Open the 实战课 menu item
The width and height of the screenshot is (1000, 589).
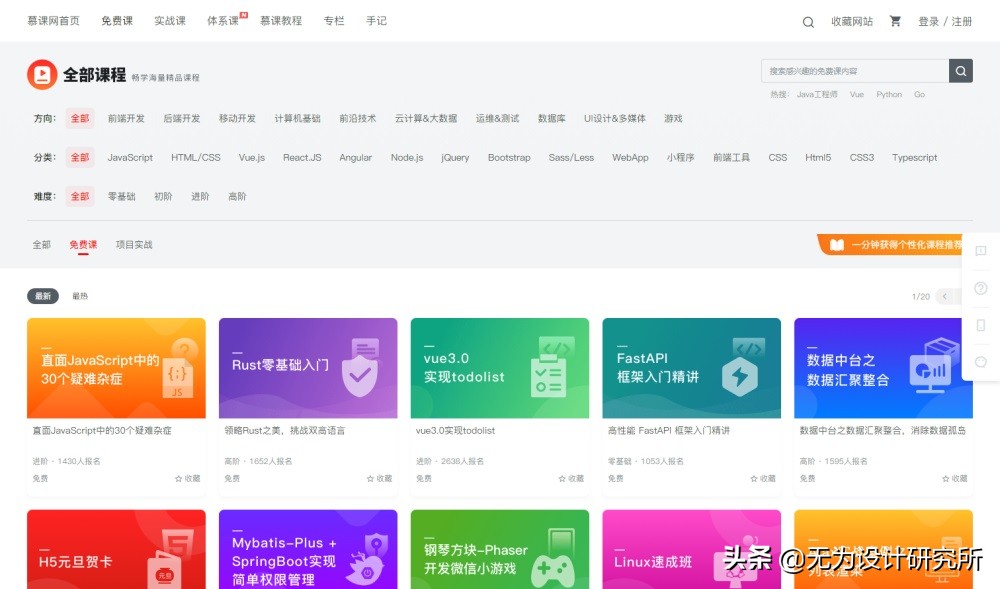(169, 20)
